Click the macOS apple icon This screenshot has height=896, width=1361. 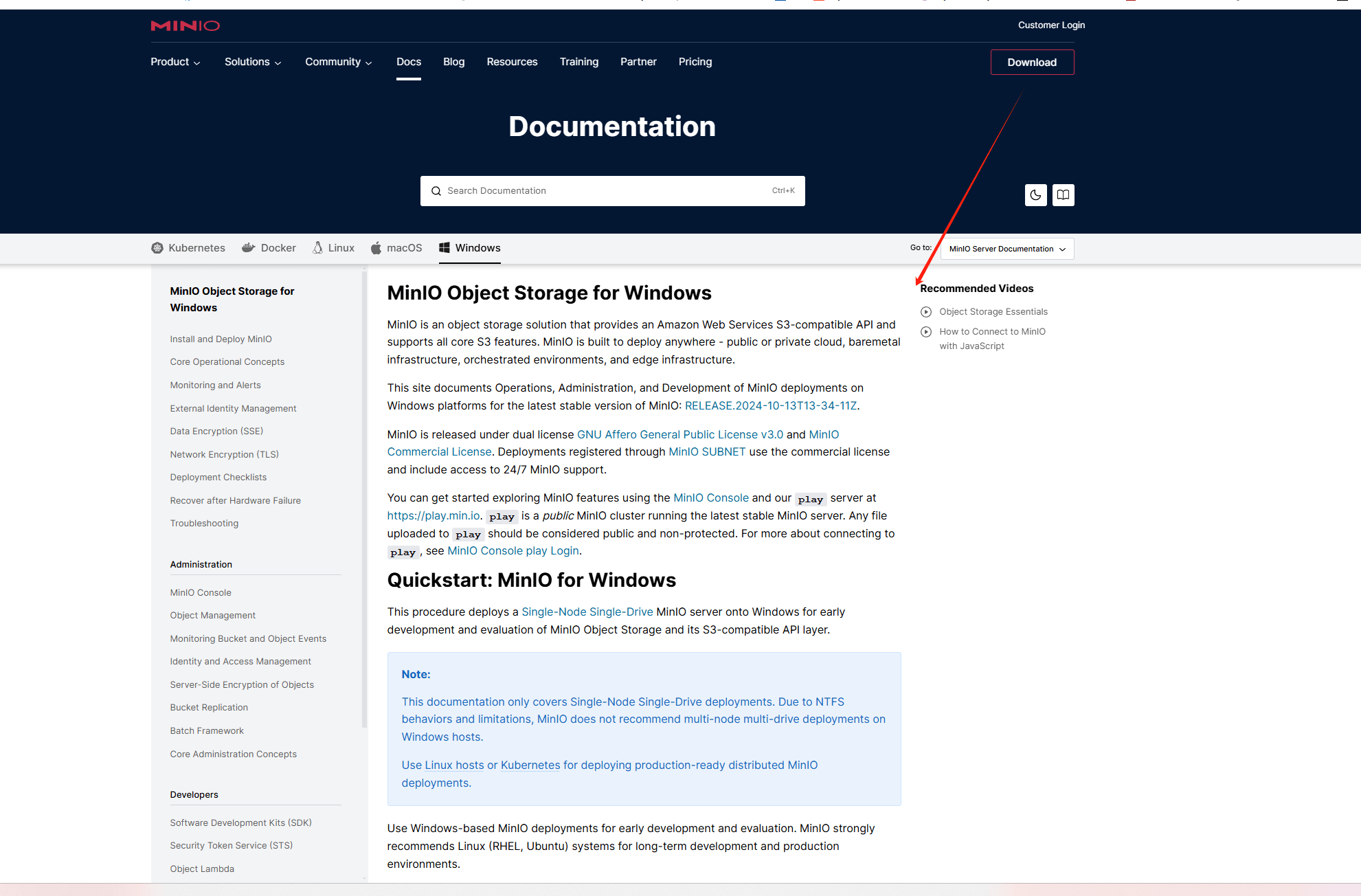pos(376,248)
